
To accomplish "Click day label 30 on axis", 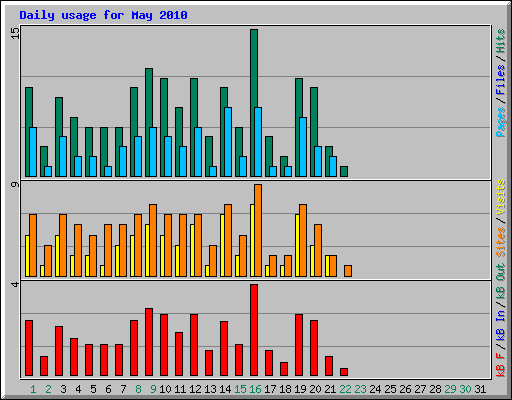I will [465, 389].
